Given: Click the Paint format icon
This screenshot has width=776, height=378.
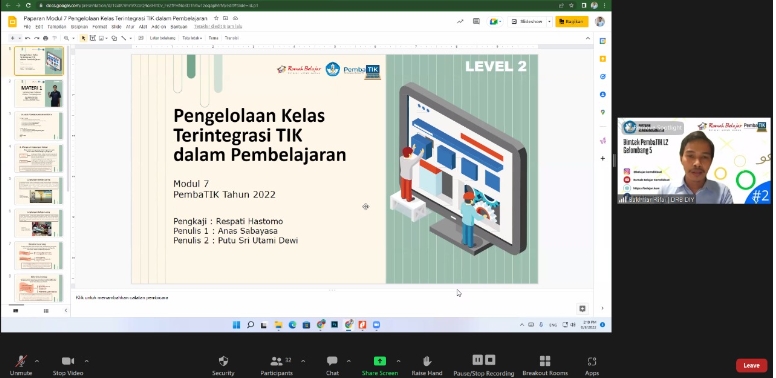Looking at the screenshot, I should (54, 38).
